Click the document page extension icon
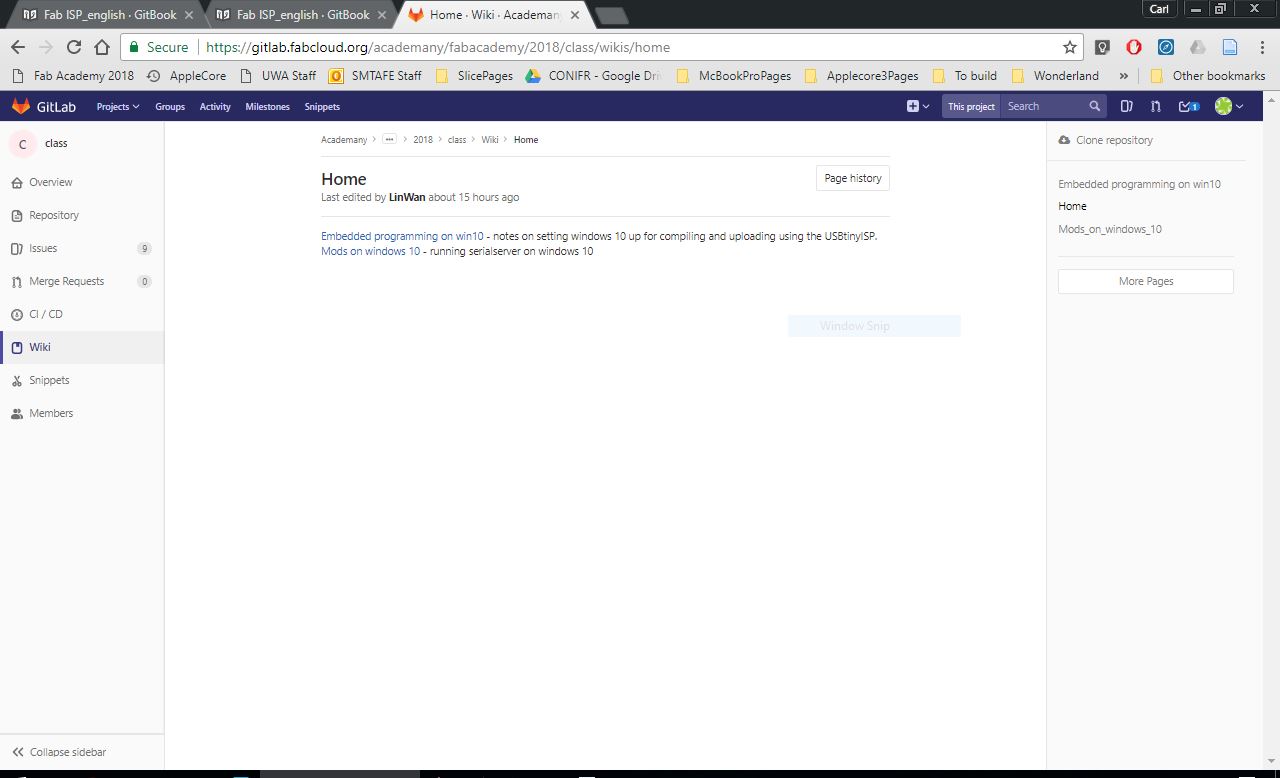 coord(1230,47)
